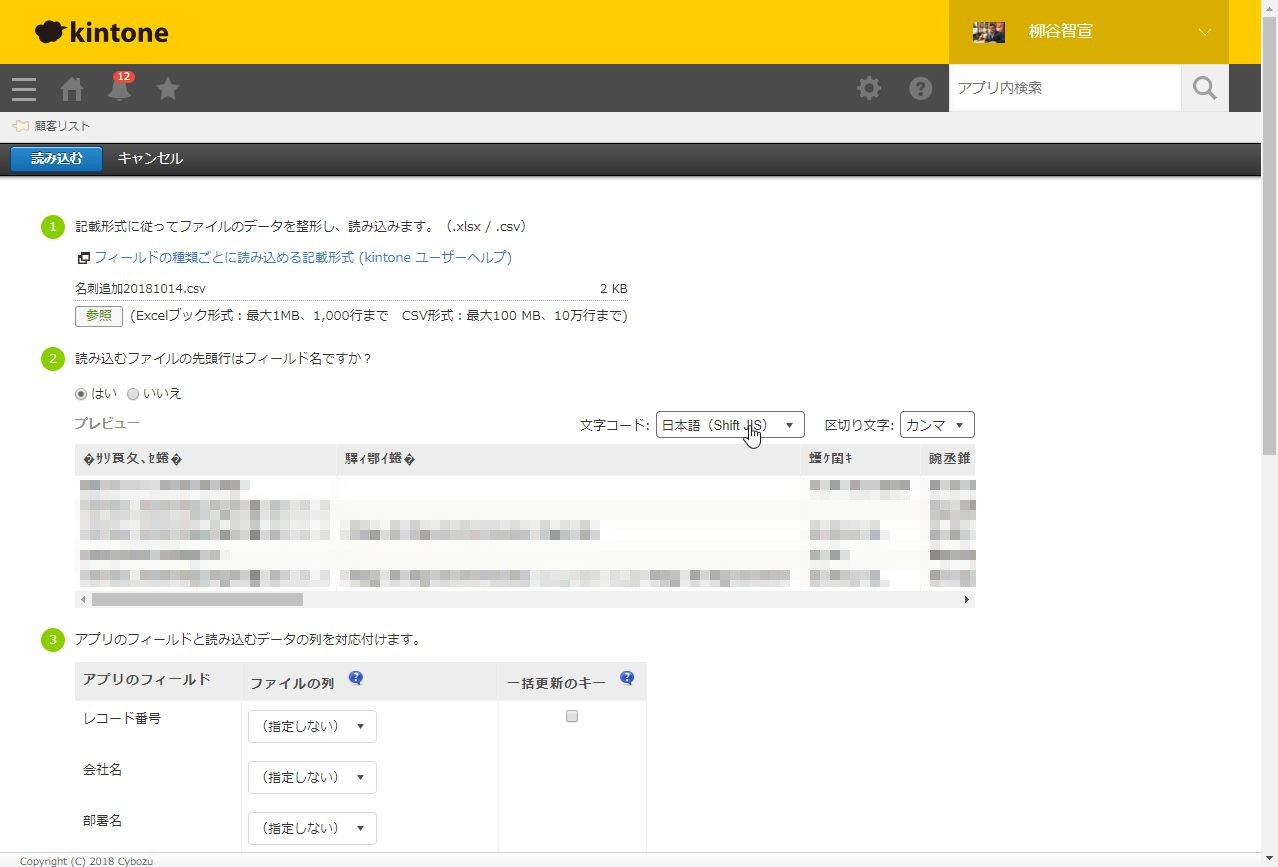Screen dimensions: 1278x867
Task: Click the 読み込む import button
Action: pyautogui.click(x=56, y=158)
